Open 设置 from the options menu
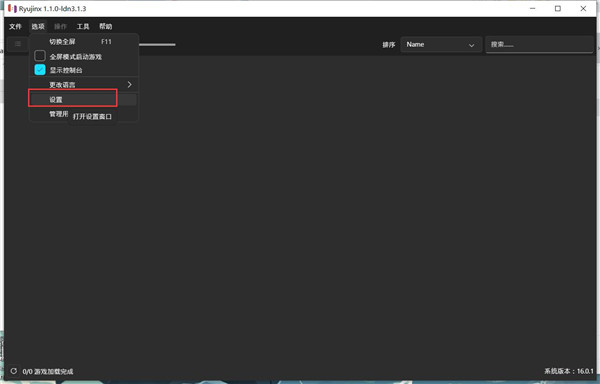 83,99
